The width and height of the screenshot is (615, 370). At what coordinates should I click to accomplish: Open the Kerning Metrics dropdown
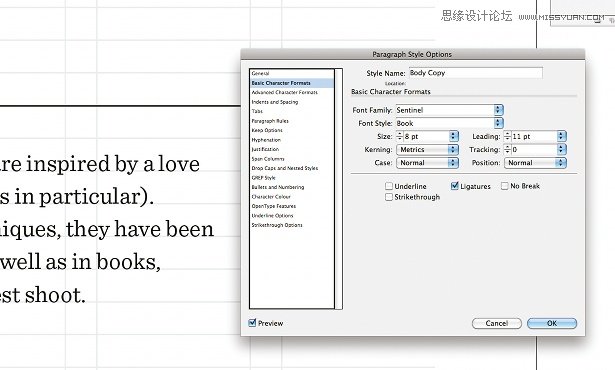(x=427, y=149)
